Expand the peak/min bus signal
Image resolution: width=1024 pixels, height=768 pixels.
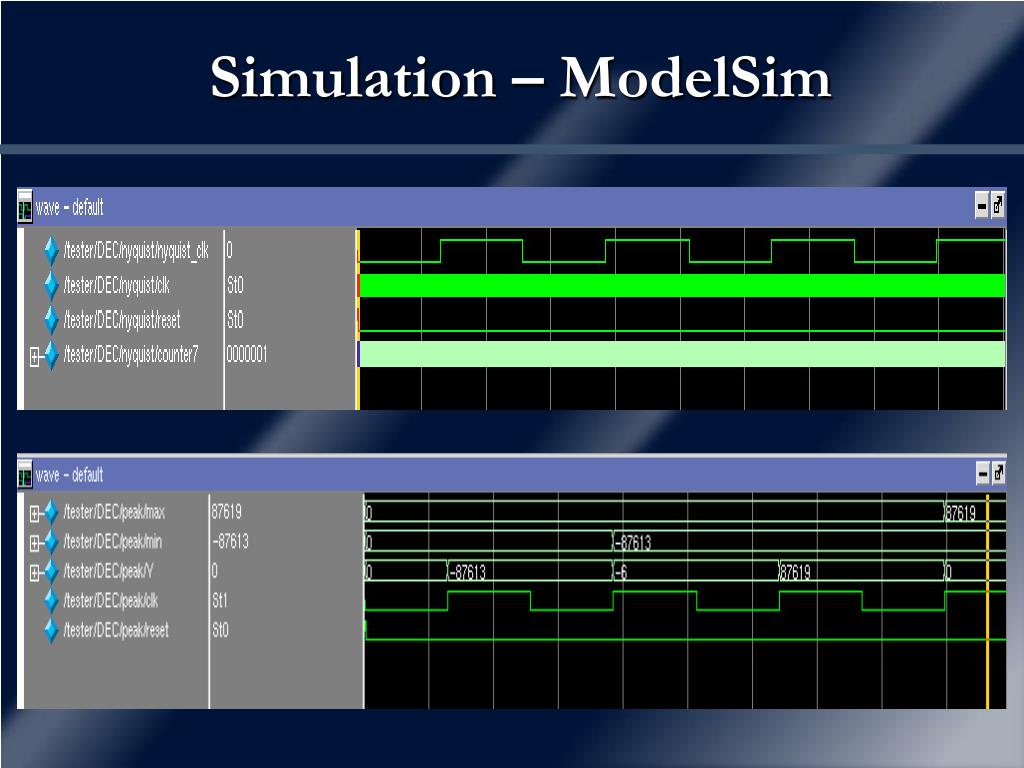click(x=35, y=543)
